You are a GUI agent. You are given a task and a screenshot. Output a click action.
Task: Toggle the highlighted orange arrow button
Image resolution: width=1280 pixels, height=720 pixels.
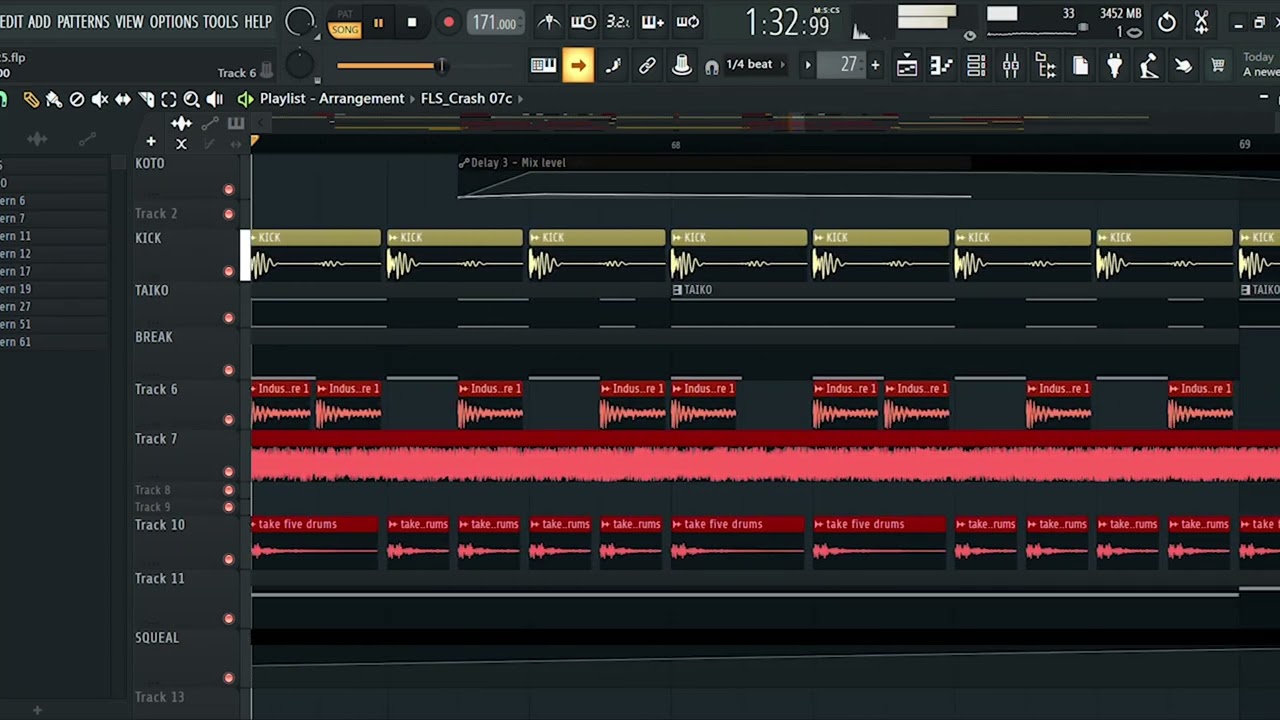tap(578, 66)
